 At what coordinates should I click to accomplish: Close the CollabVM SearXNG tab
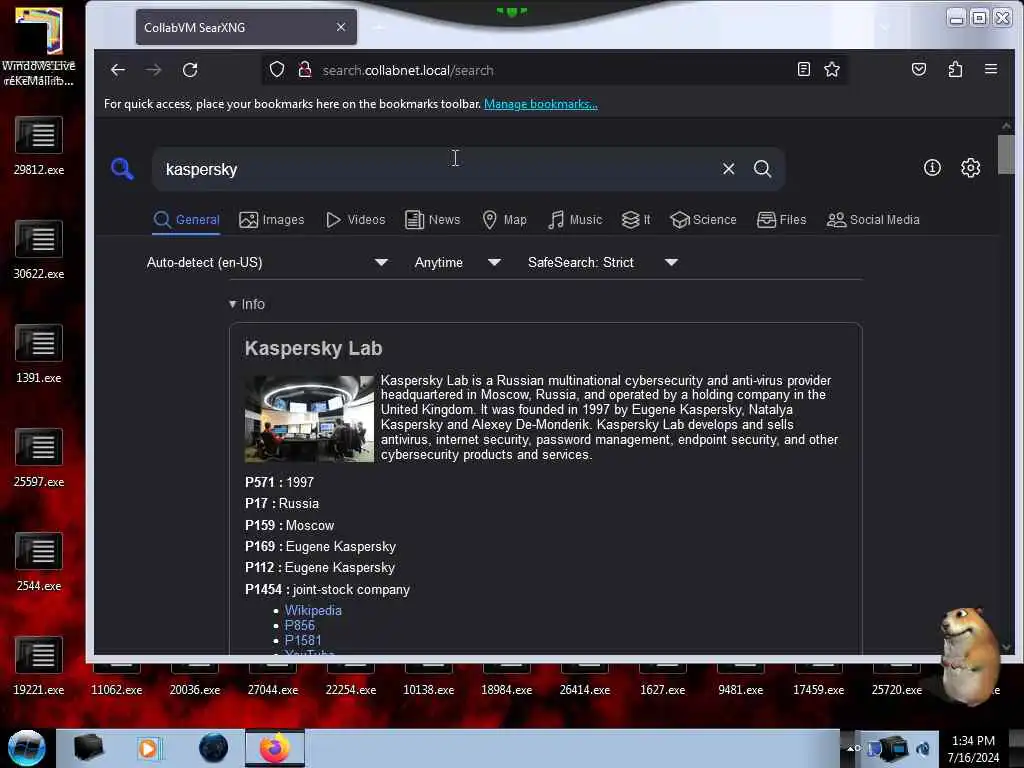[341, 27]
